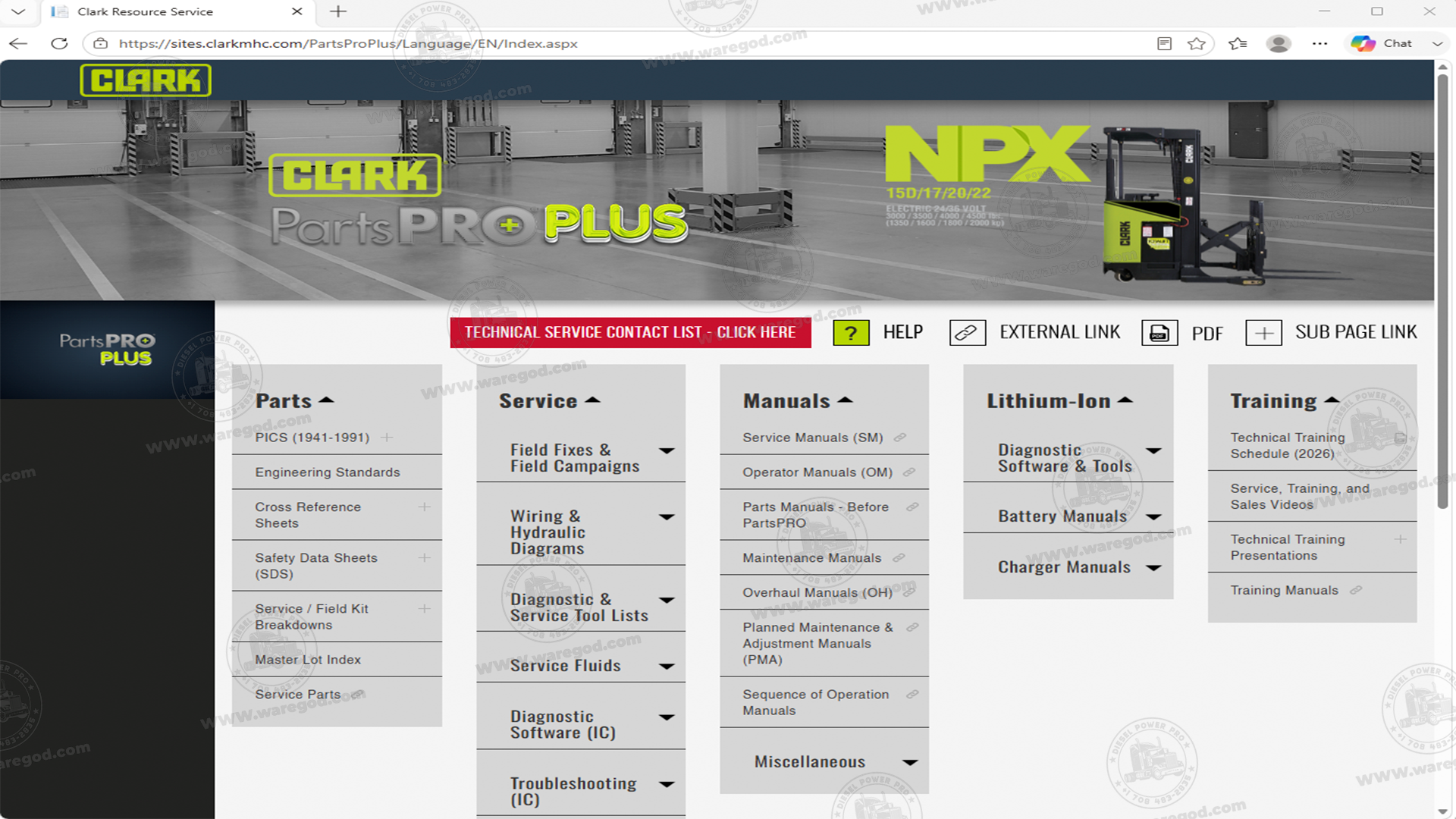
Task: Open the Copilot Chat button
Action: (x=1382, y=43)
